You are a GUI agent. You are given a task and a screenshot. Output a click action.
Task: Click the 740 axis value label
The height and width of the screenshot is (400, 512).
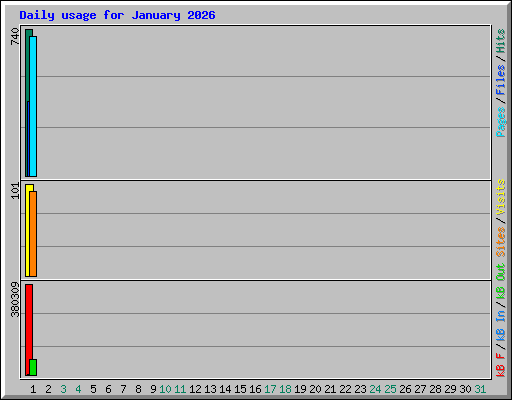point(15,36)
